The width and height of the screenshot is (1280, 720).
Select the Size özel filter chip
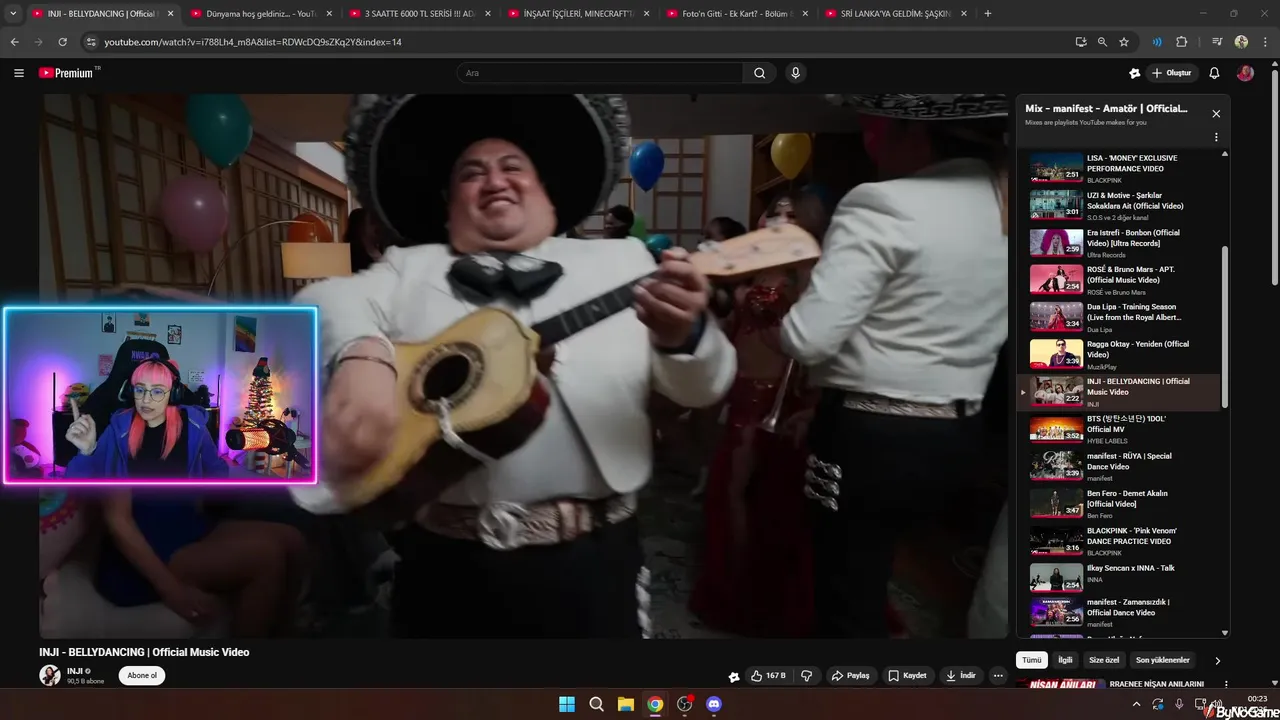point(1104,660)
